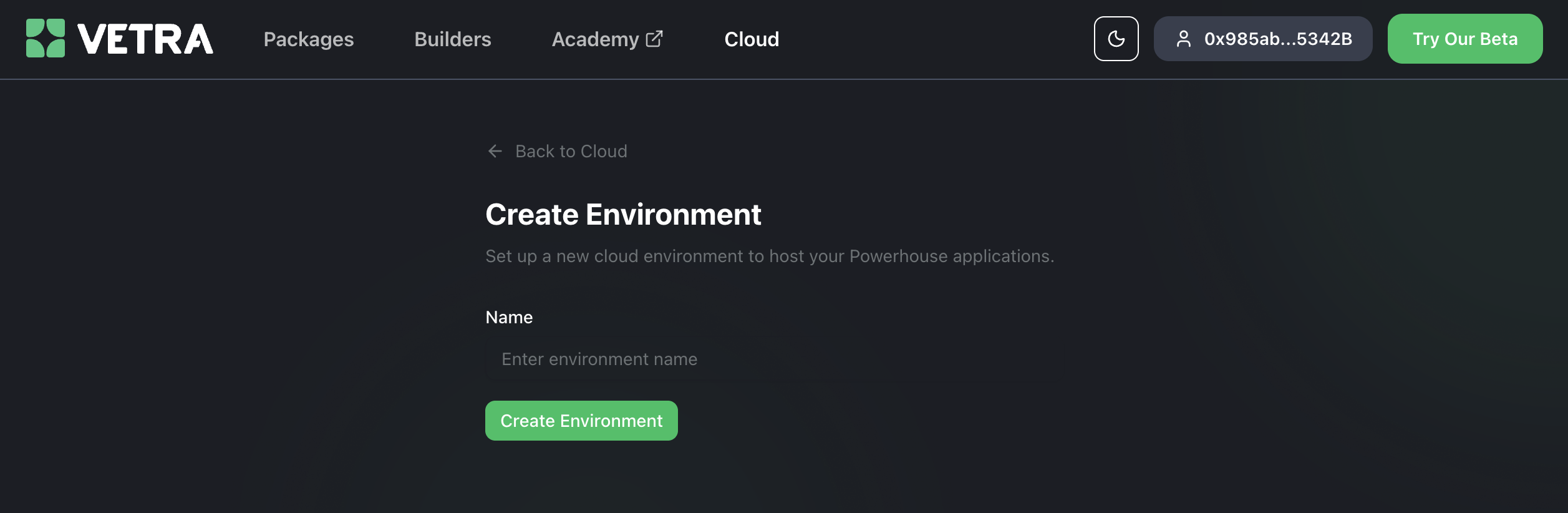The image size is (1568, 513).
Task: Click the green Create Environment button
Action: pyautogui.click(x=581, y=421)
